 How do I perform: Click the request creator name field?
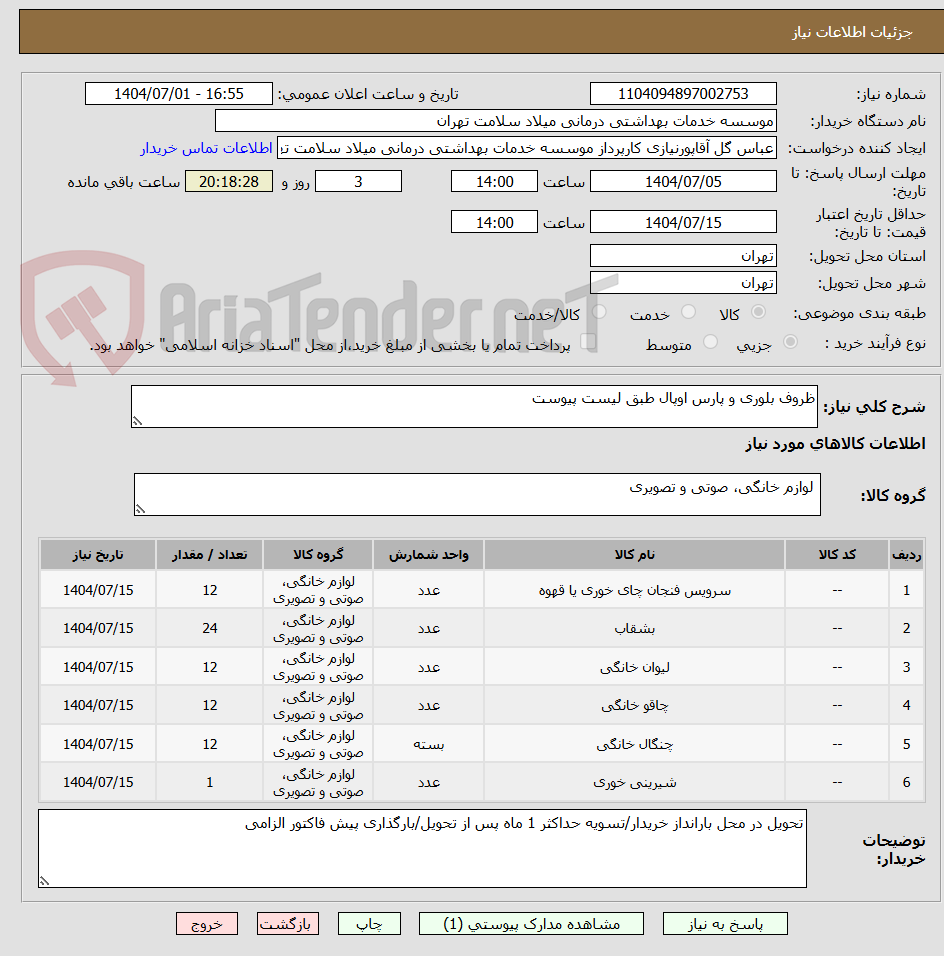pyautogui.click(x=527, y=148)
